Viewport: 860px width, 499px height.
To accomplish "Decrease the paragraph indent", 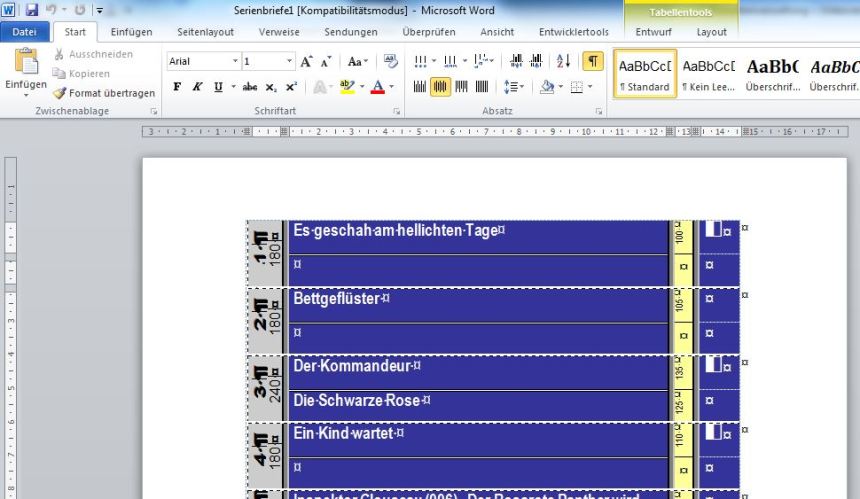I will [516, 61].
